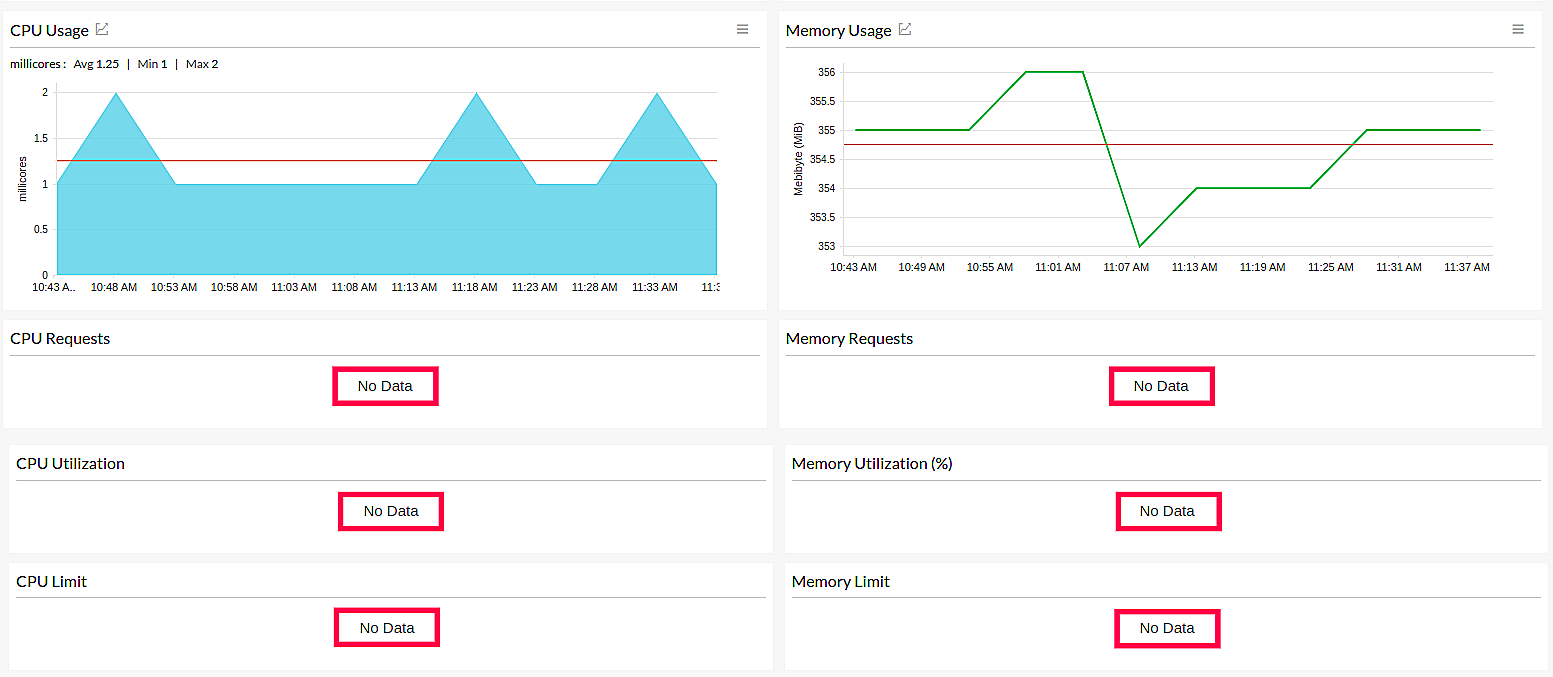Click No Data box under Memory Limit
Image resolution: width=1553 pixels, height=677 pixels.
[x=1167, y=628]
